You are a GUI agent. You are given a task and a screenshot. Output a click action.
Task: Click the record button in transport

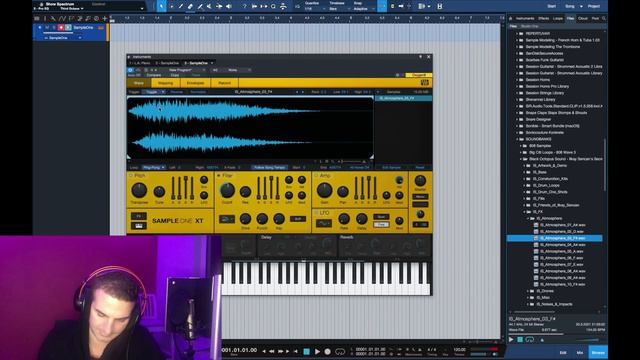(327, 351)
